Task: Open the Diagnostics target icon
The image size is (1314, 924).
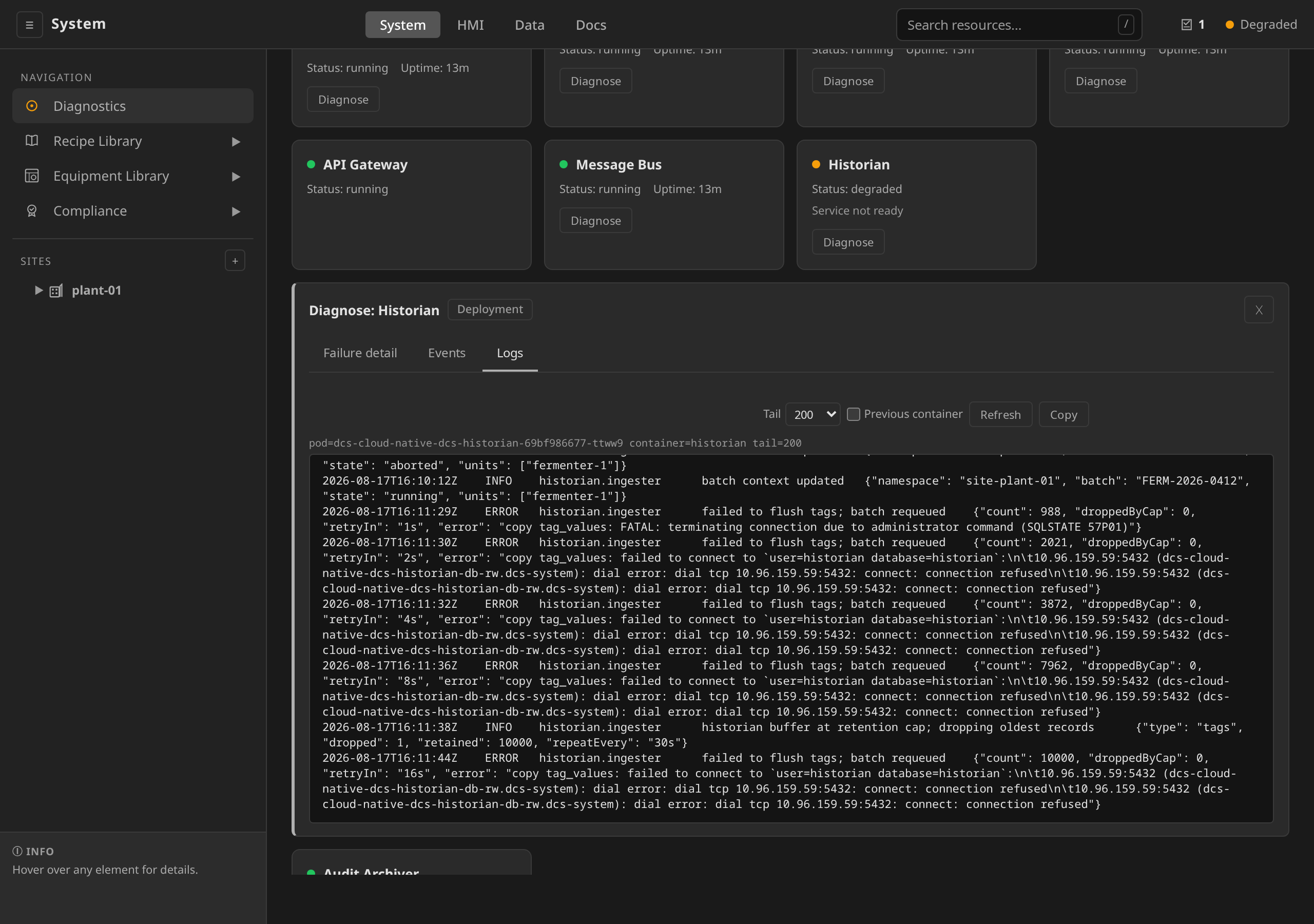Action: click(32, 106)
